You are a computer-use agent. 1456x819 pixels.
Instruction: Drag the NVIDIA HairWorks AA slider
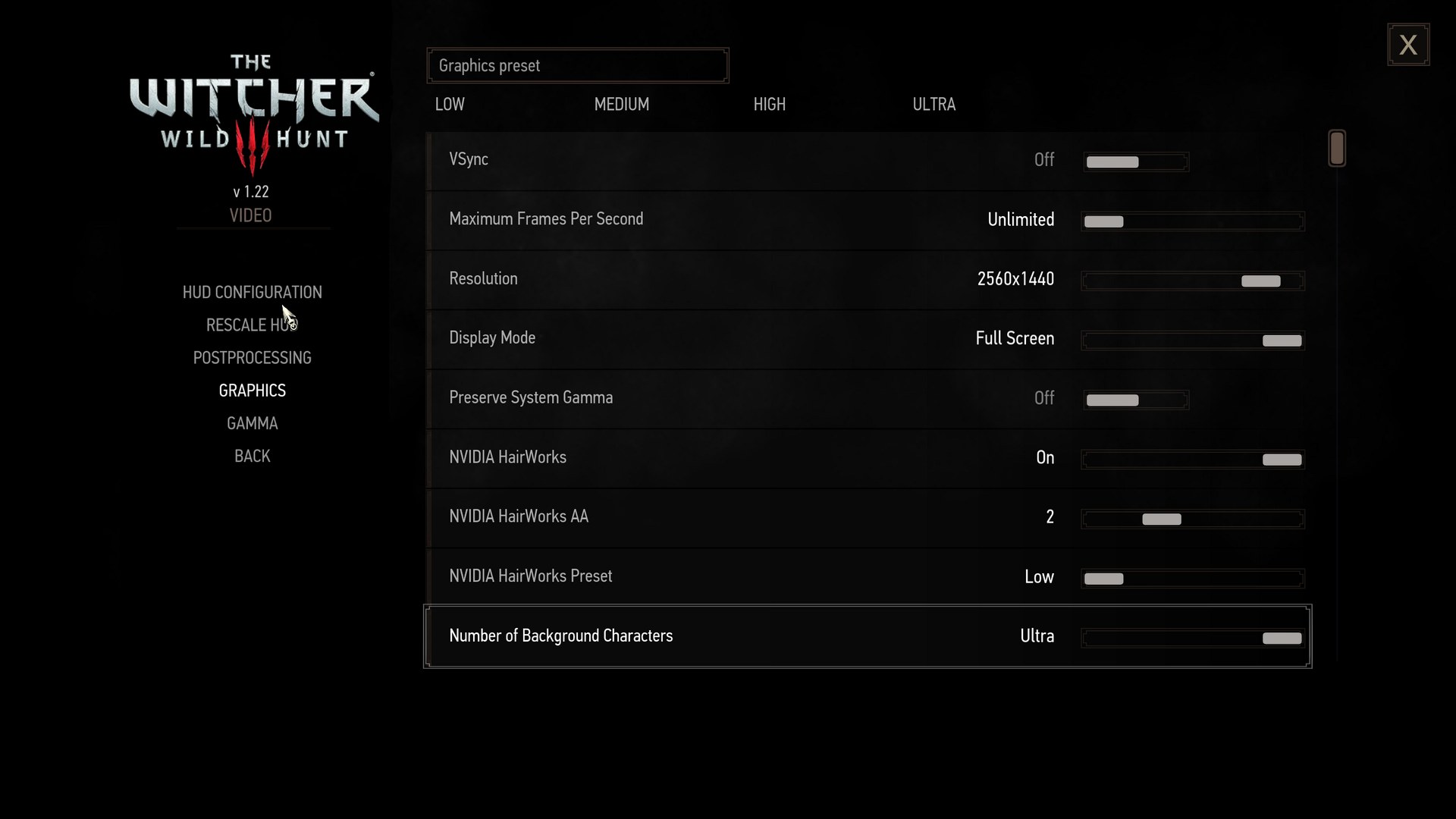point(1162,519)
